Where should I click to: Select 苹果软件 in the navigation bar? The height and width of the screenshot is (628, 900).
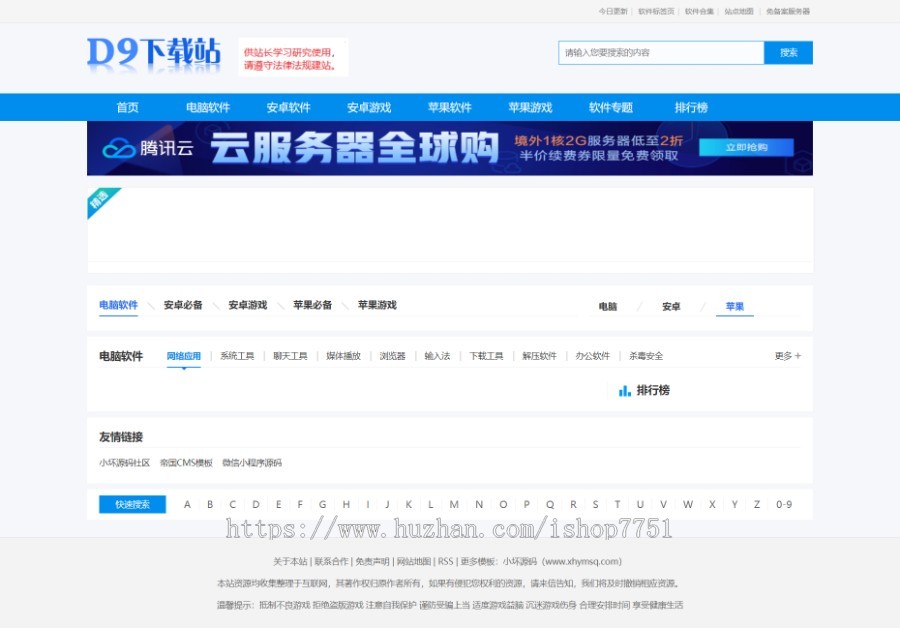[x=449, y=107]
